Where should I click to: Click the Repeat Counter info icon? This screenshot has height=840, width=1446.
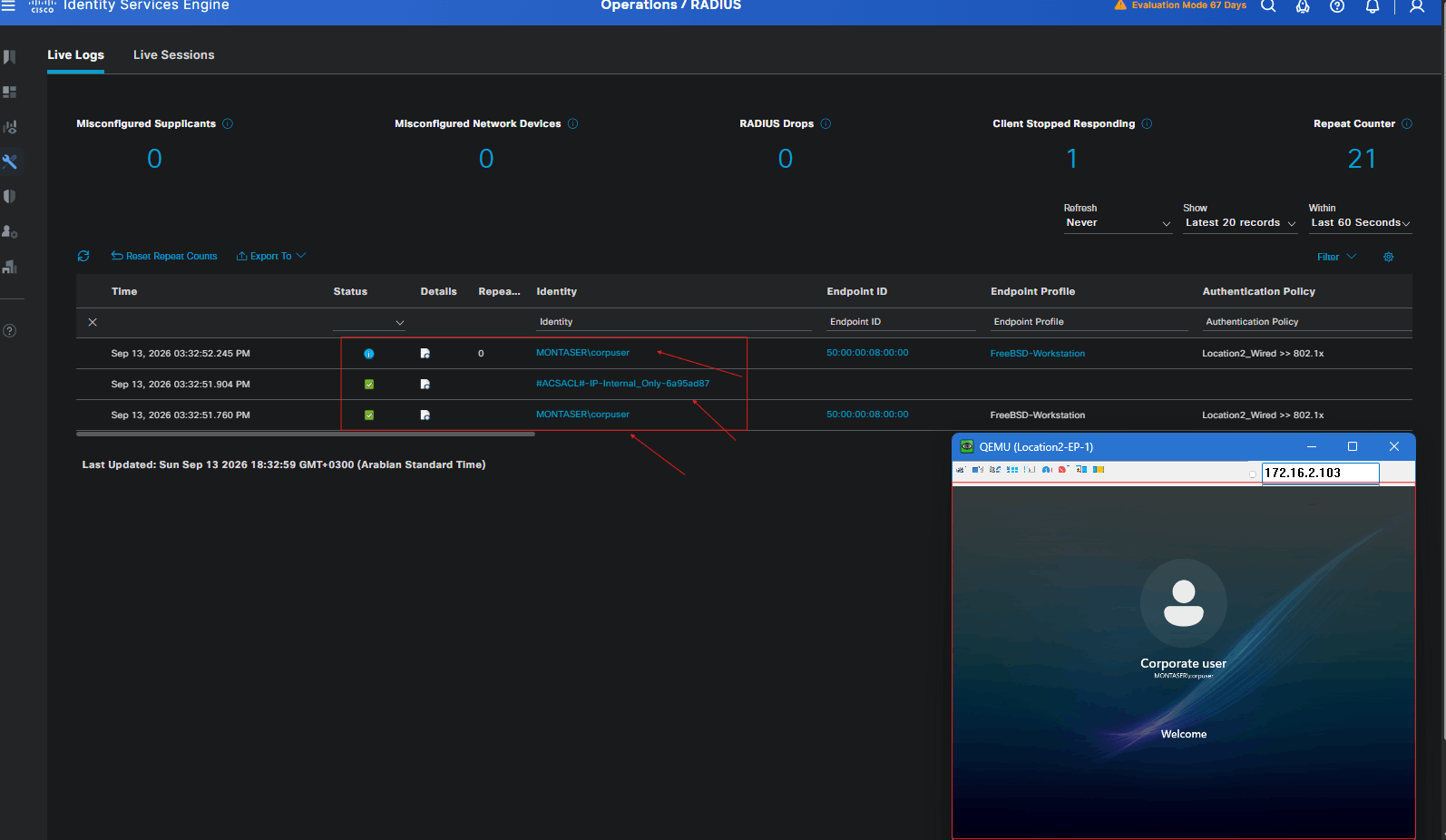pos(1407,123)
